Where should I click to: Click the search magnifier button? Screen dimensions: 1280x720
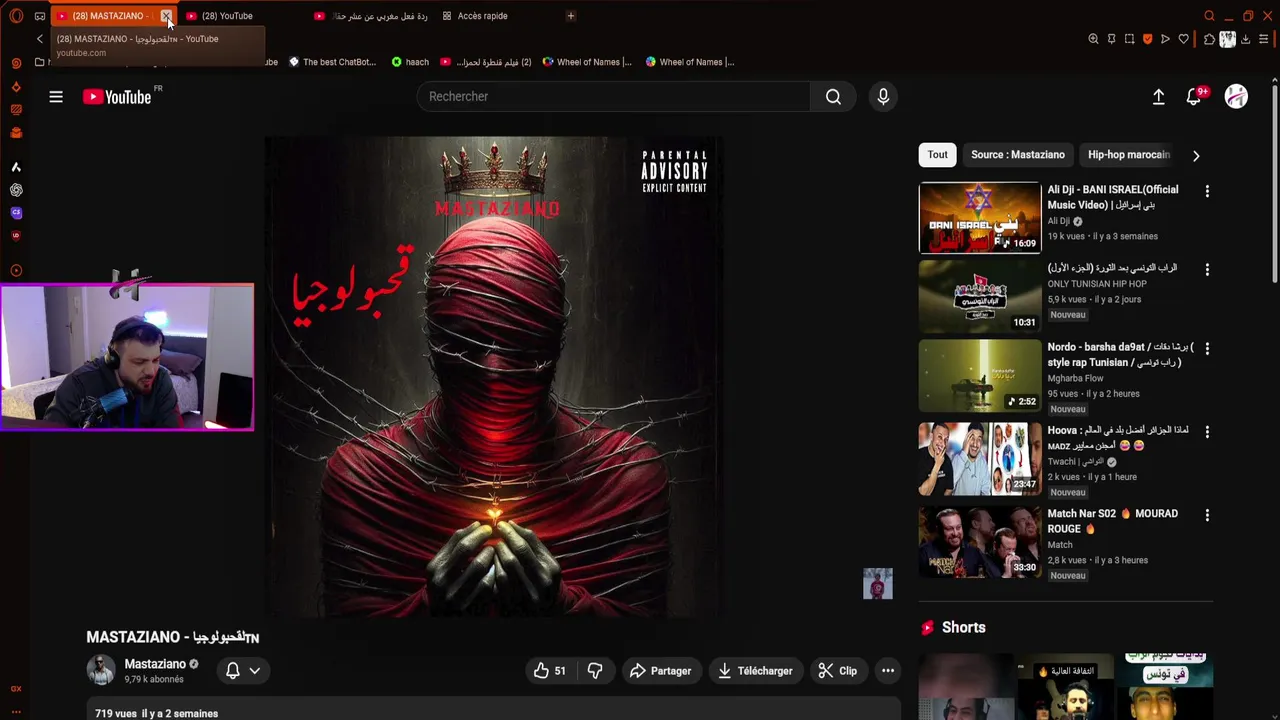(833, 96)
